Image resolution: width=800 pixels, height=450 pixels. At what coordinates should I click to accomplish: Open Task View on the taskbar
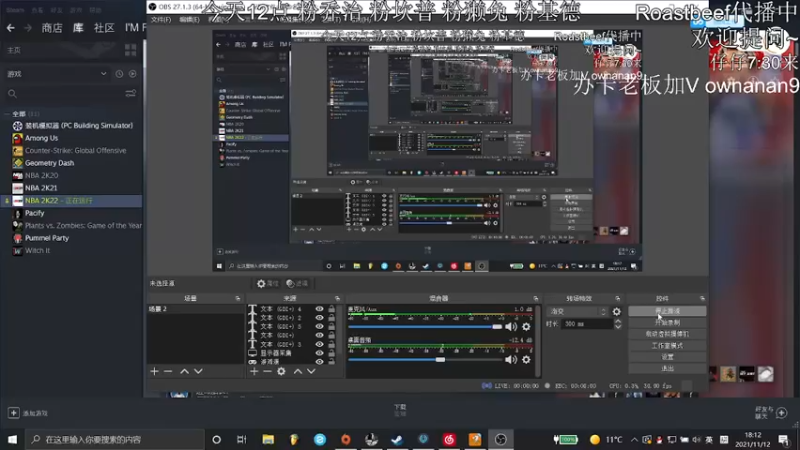(x=242, y=439)
